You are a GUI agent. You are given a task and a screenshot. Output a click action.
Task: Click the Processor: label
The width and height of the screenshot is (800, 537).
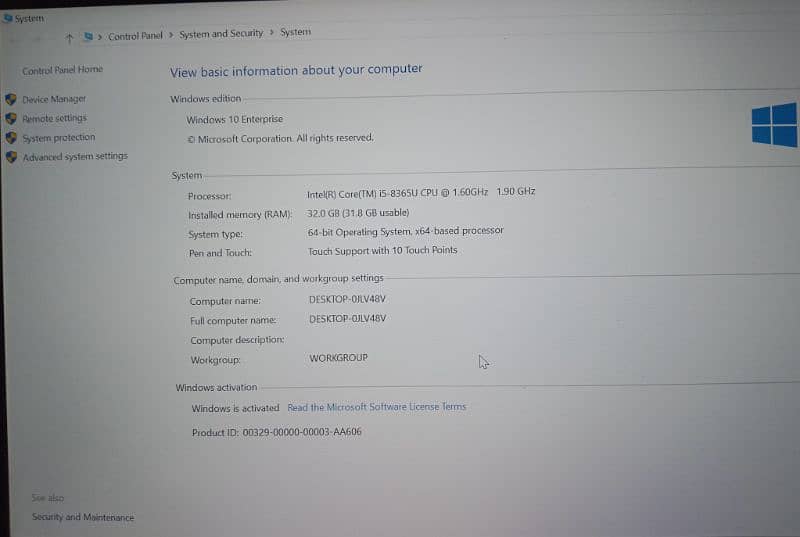tap(209, 196)
